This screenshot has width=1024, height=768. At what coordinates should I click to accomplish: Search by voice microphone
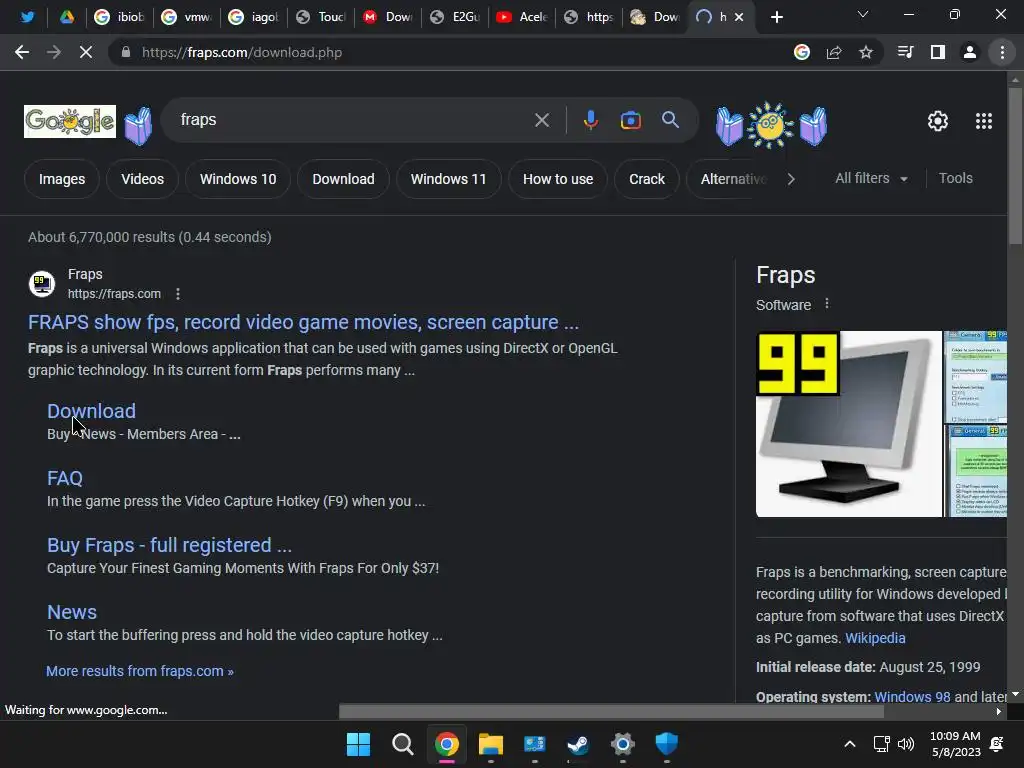pos(590,120)
